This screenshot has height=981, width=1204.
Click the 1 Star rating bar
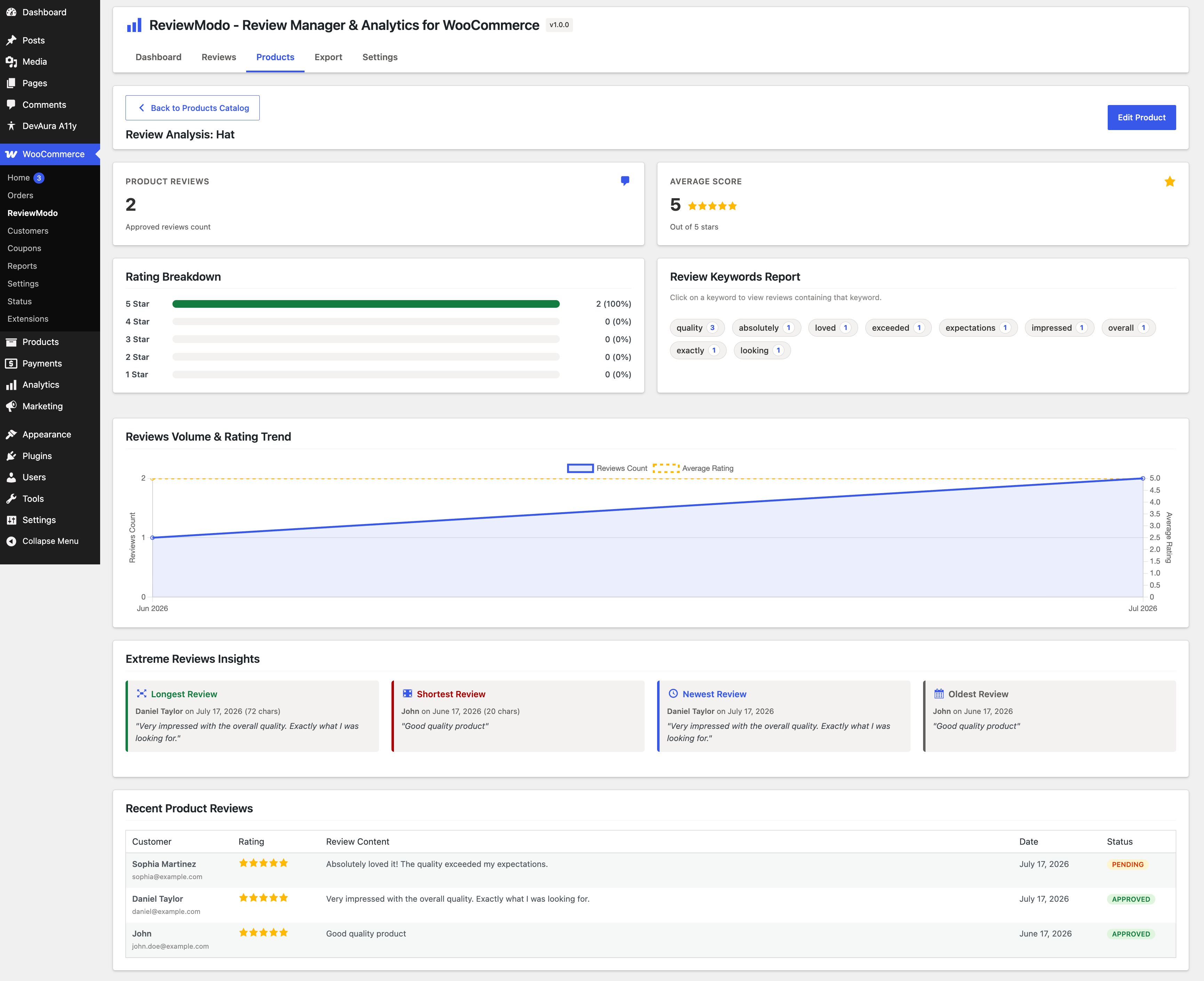[x=365, y=375]
